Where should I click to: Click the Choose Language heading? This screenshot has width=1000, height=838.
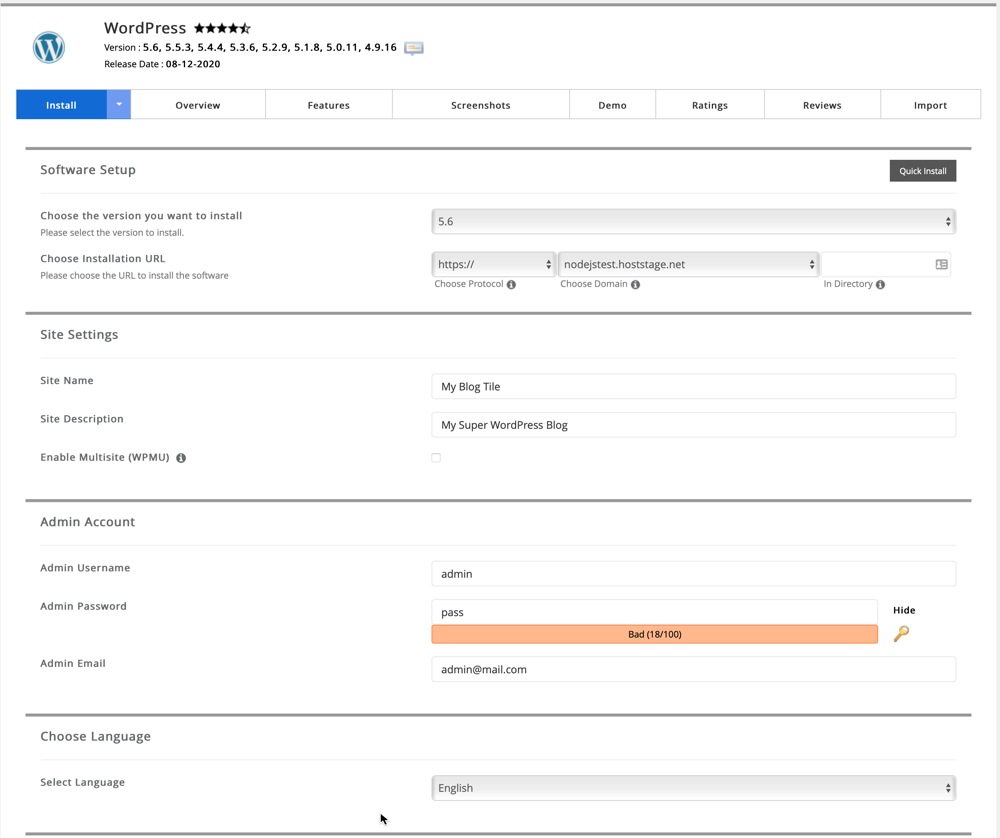[x=96, y=736]
